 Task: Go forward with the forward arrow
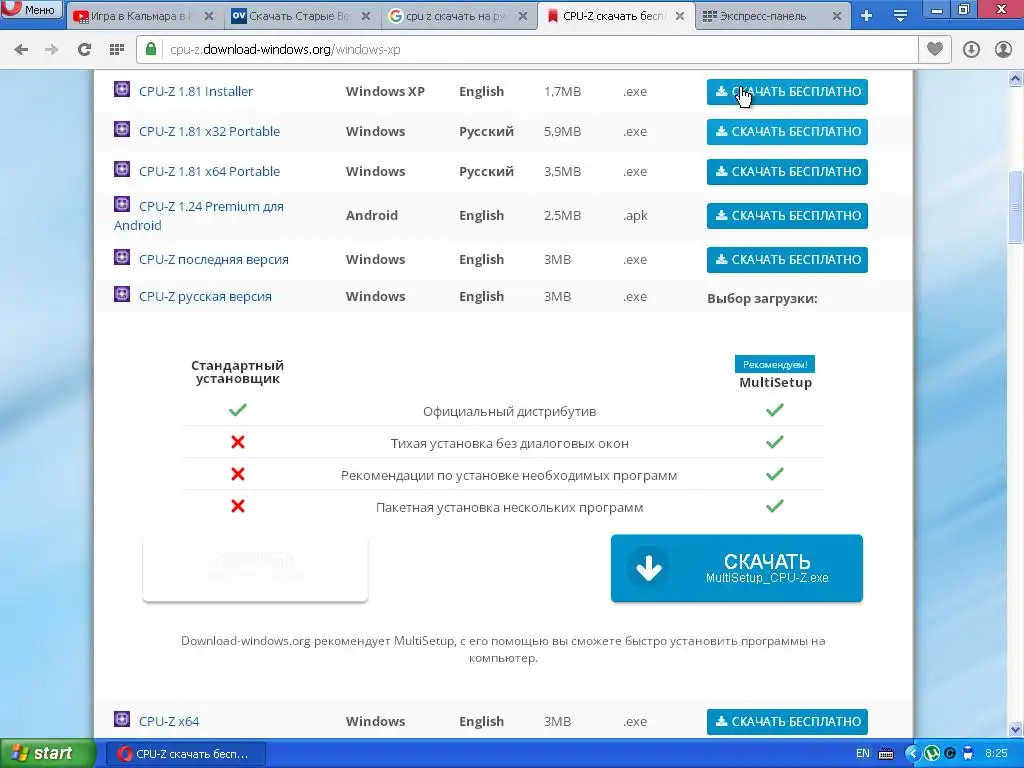tap(52, 50)
